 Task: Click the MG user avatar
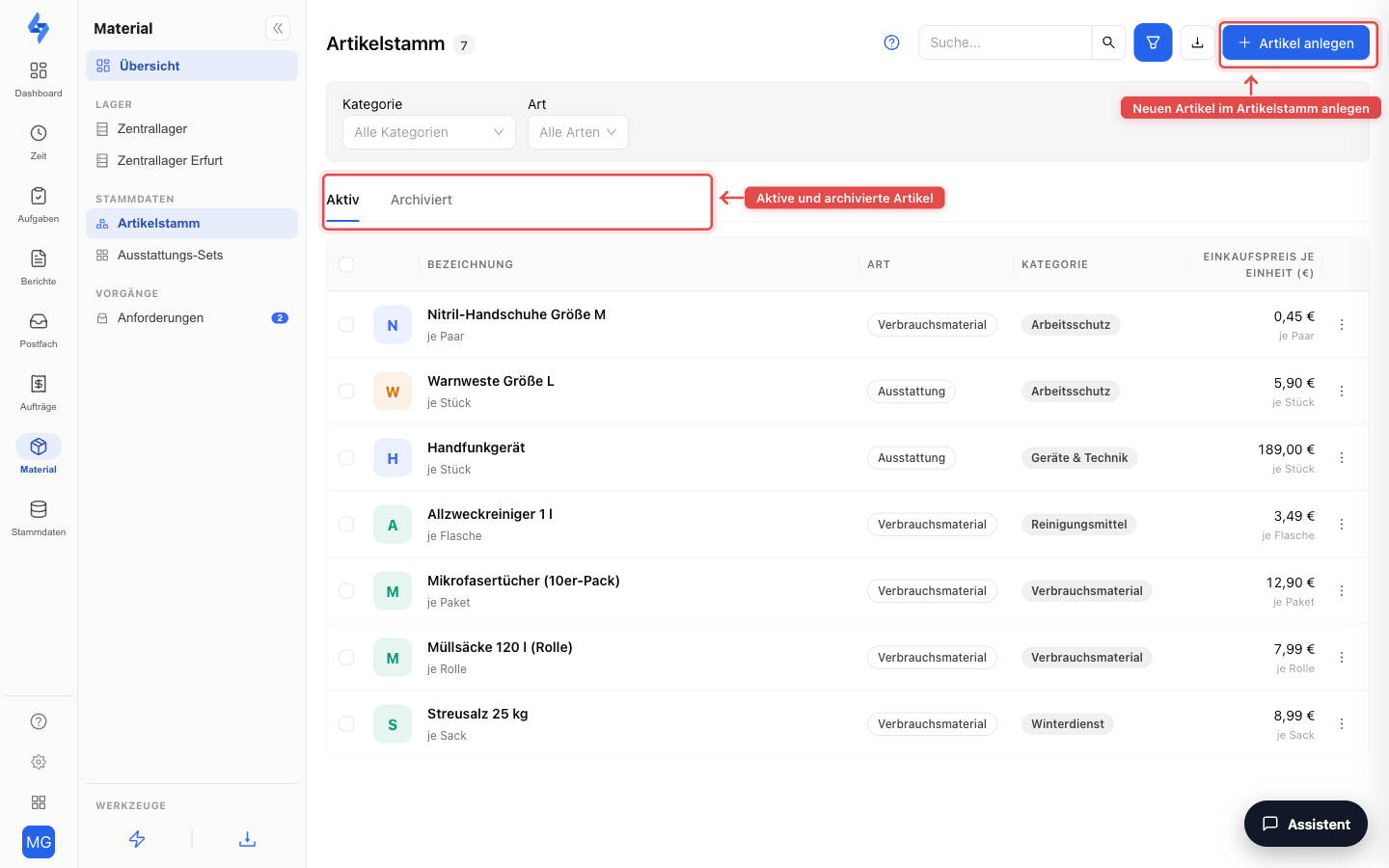pyautogui.click(x=39, y=842)
